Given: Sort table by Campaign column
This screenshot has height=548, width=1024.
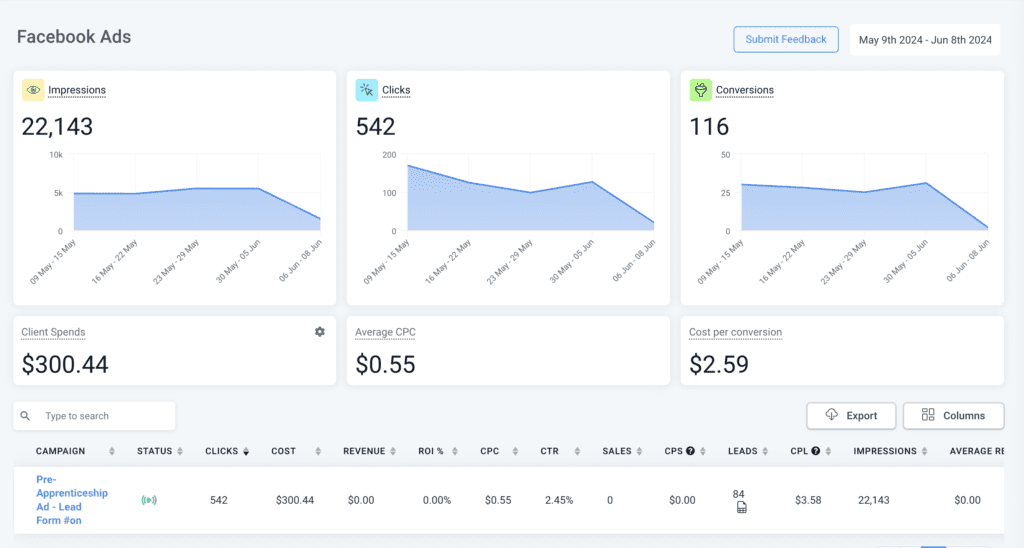Looking at the screenshot, I should click(112, 451).
